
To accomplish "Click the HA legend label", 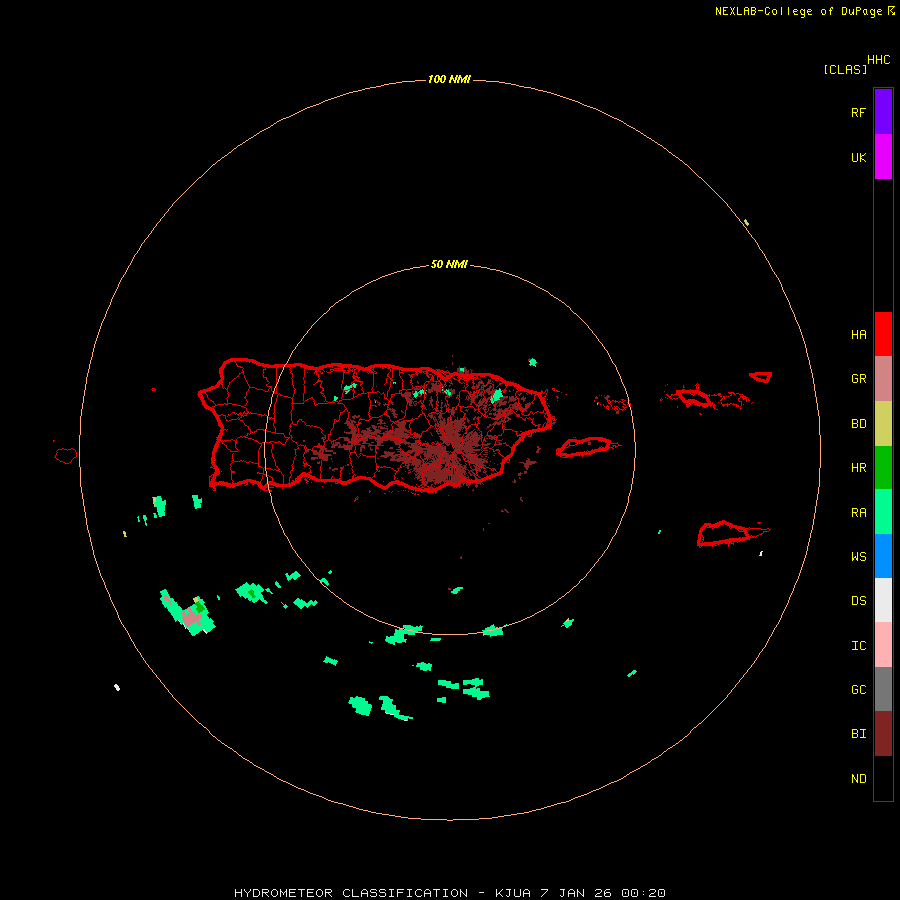I will coord(858,335).
